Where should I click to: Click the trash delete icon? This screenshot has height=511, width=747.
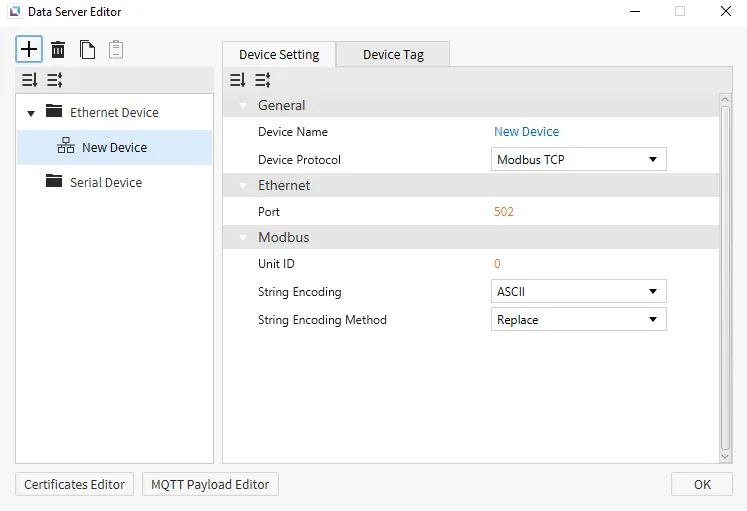point(59,49)
